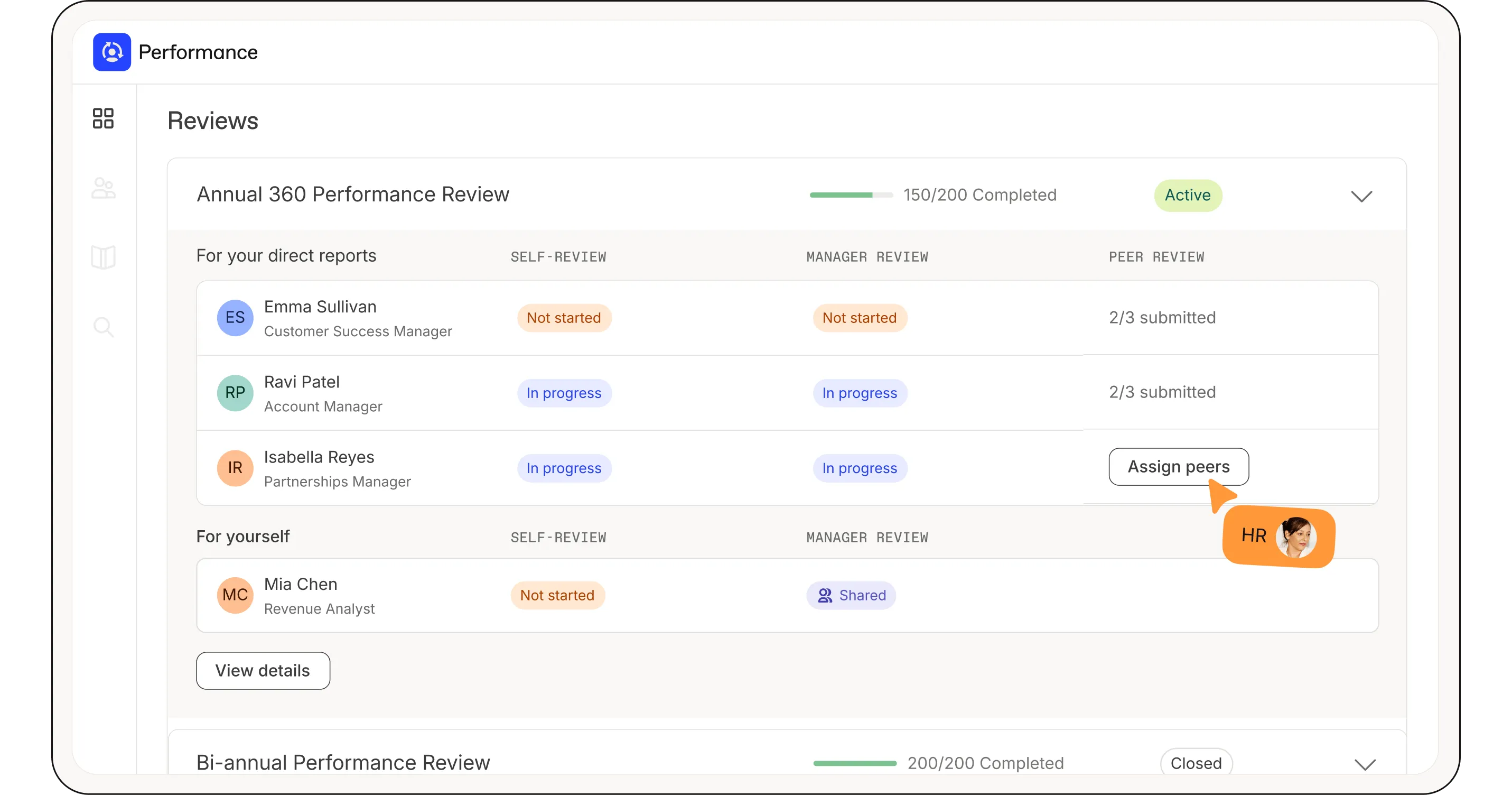Click Emma Sullivan's manager review Not started badge
Screen dimensions: 1512x795
coord(860,318)
